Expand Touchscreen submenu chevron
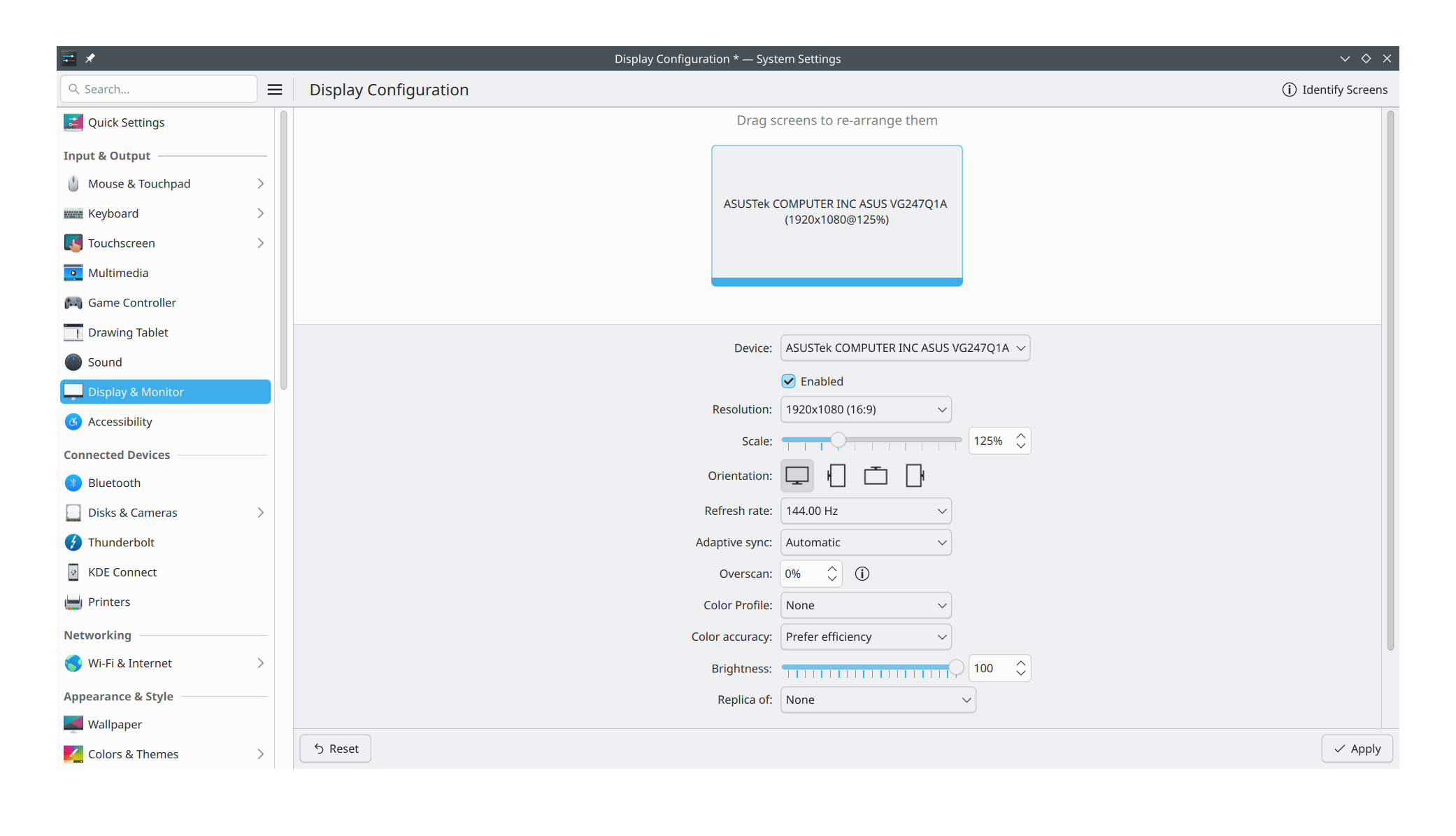The width and height of the screenshot is (1456, 836). (260, 243)
